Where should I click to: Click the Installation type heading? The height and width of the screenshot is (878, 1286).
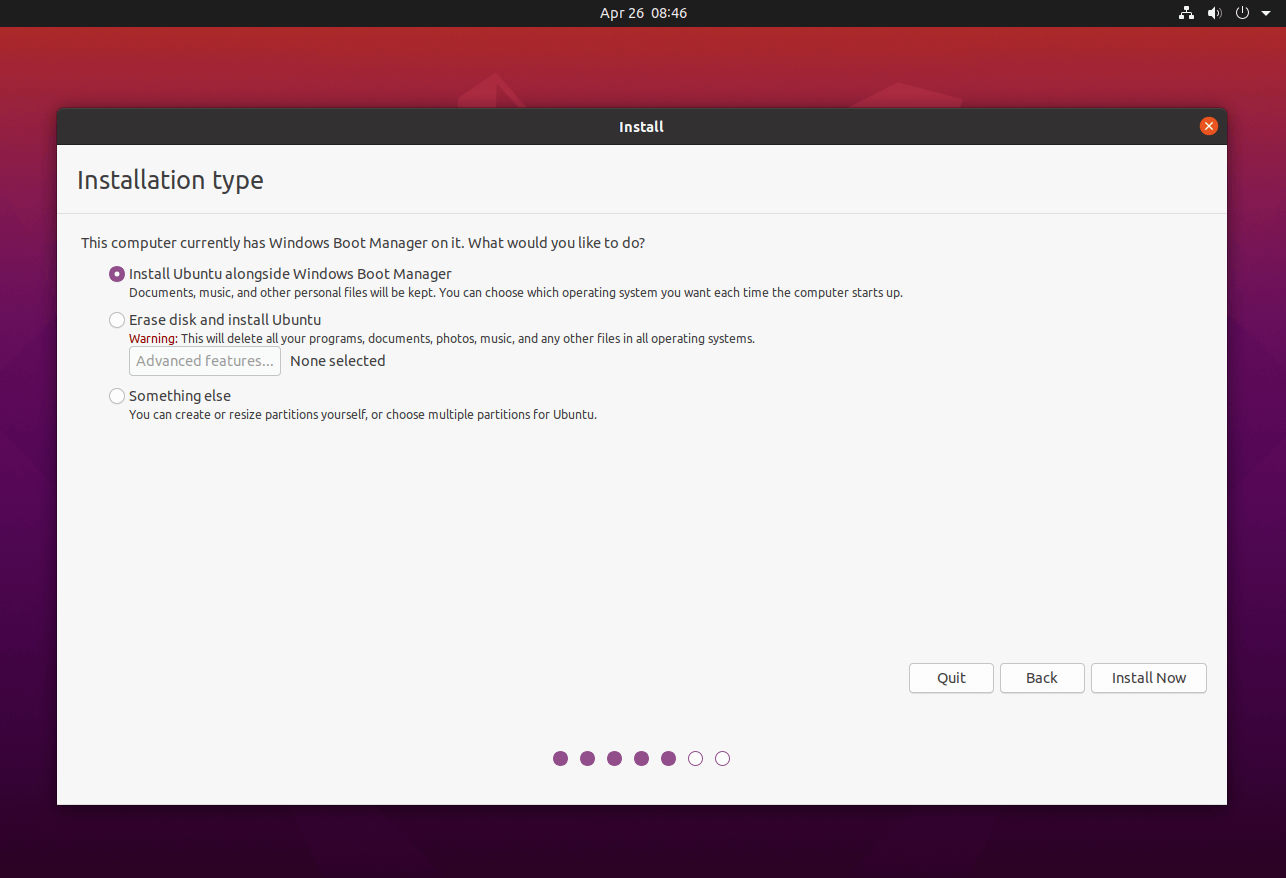170,180
